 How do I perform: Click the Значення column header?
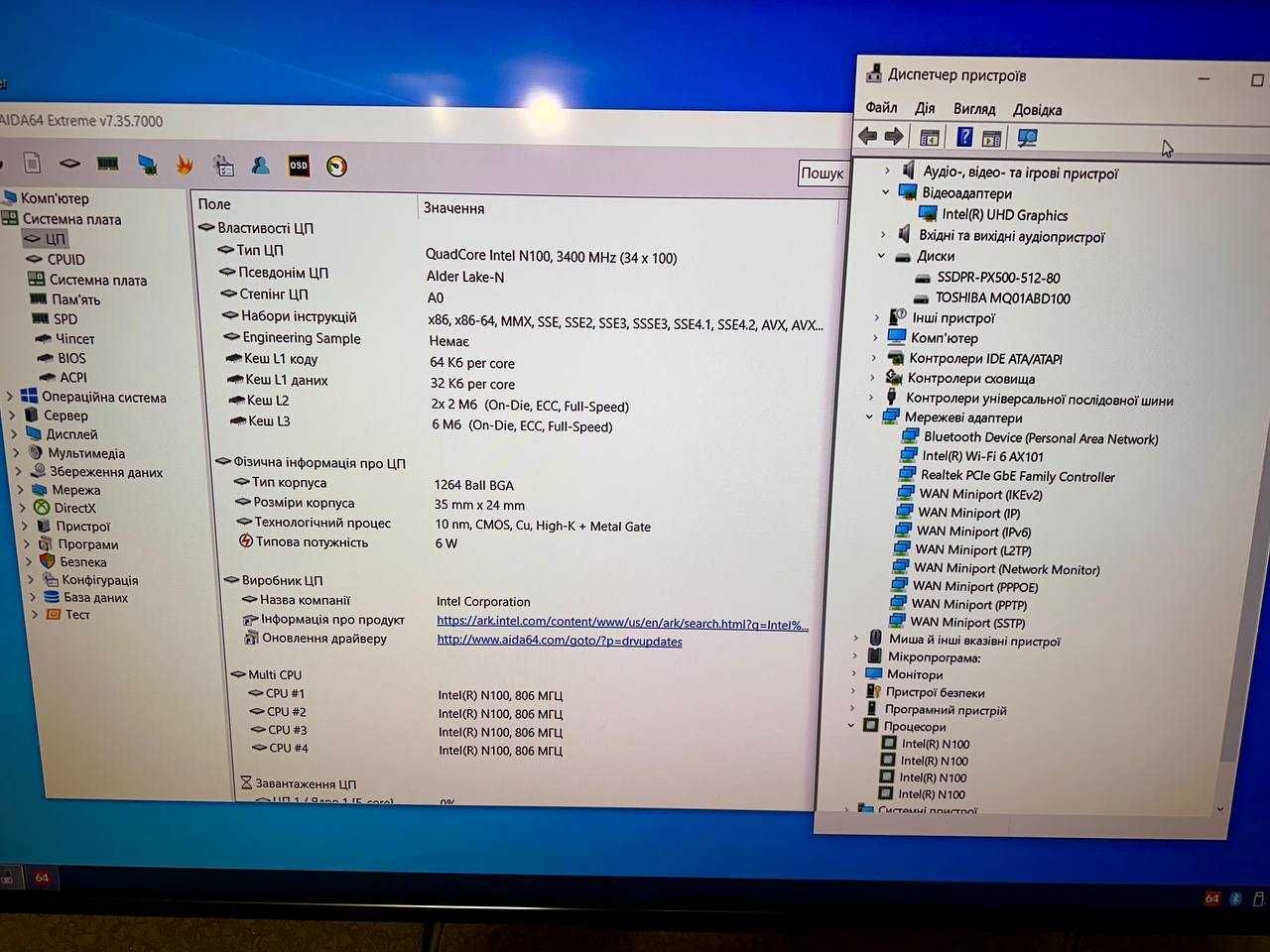tap(453, 208)
